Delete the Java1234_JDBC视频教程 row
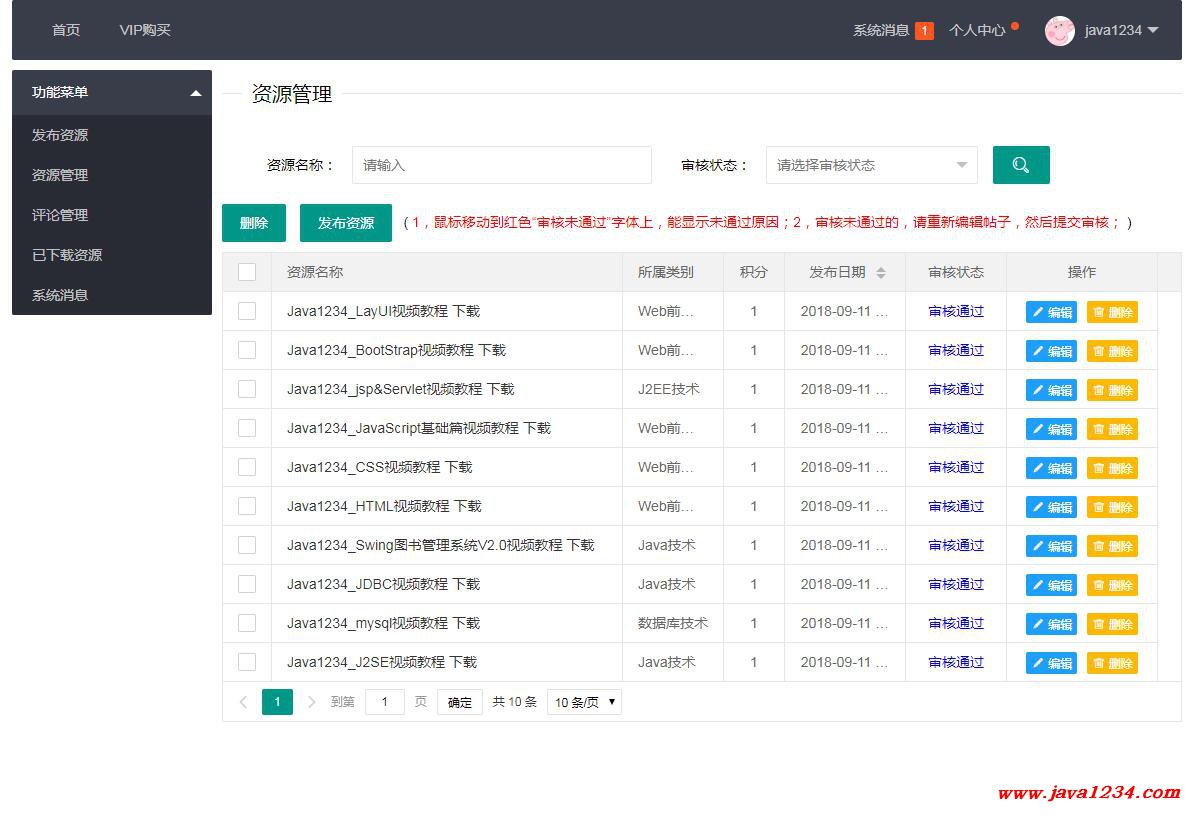This screenshot has width=1195, height=816. point(1112,584)
